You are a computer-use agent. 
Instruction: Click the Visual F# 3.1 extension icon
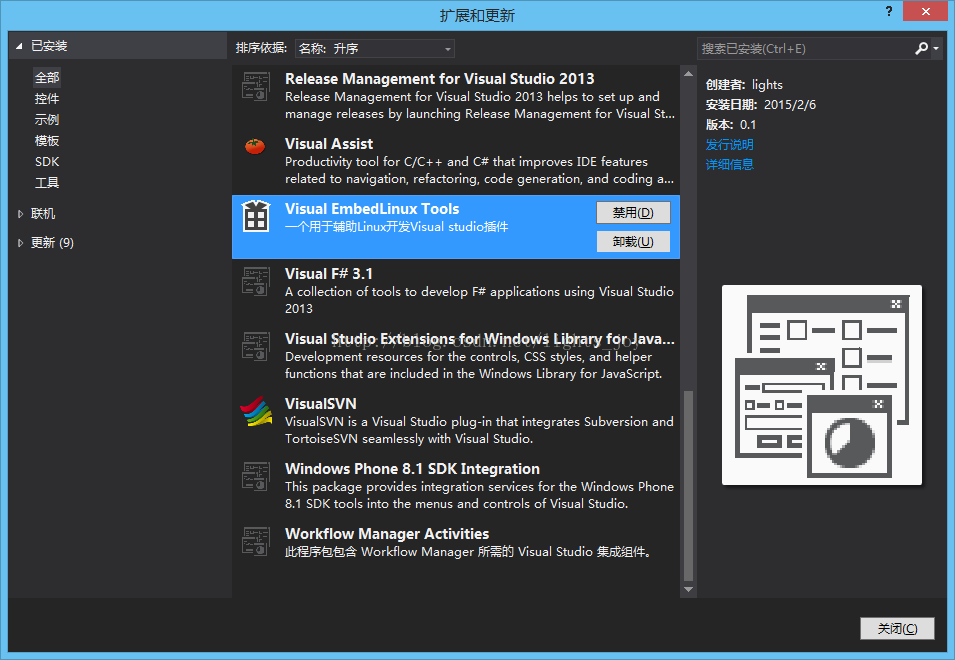pos(256,281)
